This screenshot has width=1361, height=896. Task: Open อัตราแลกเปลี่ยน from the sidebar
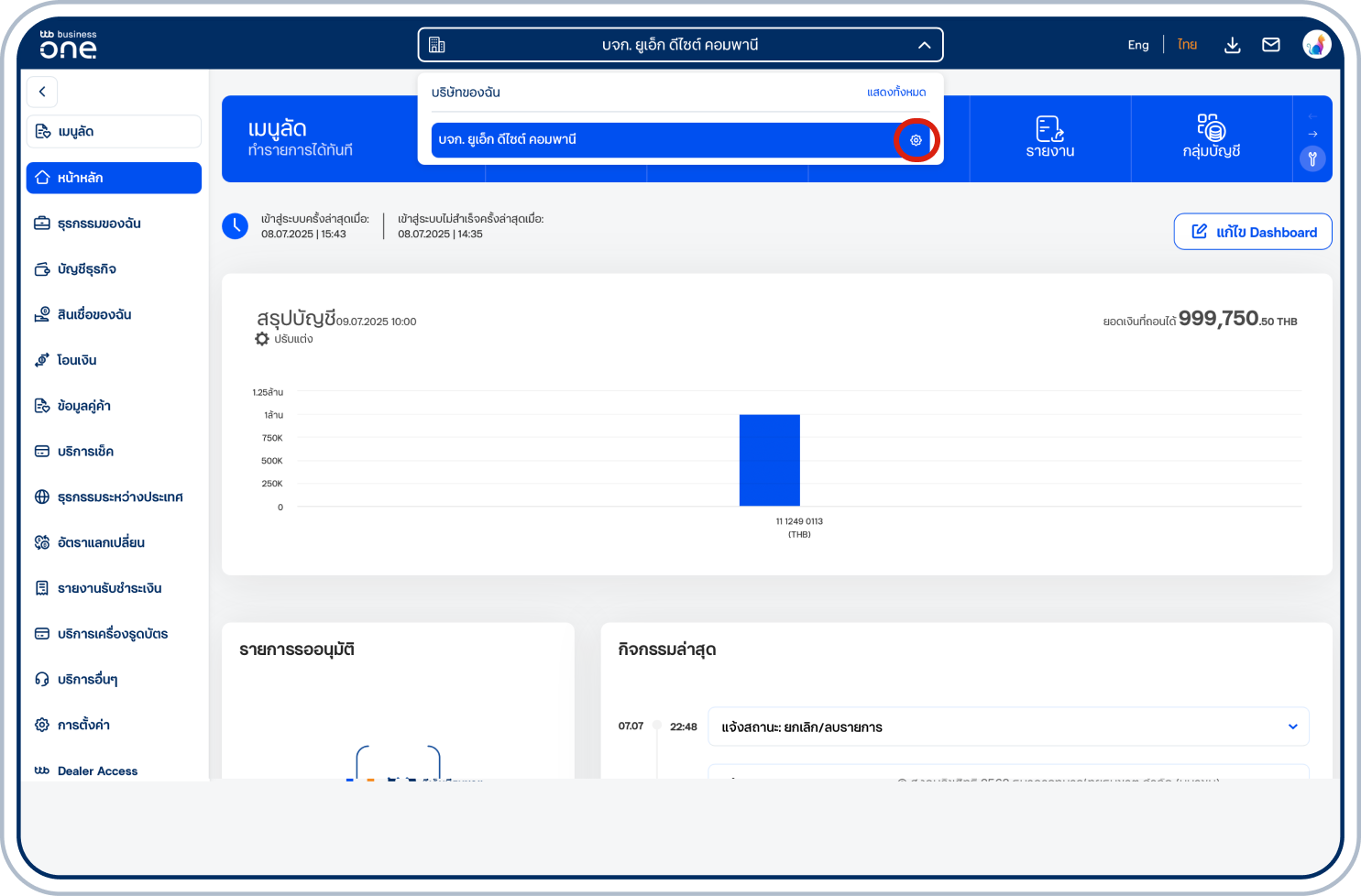[x=101, y=542]
